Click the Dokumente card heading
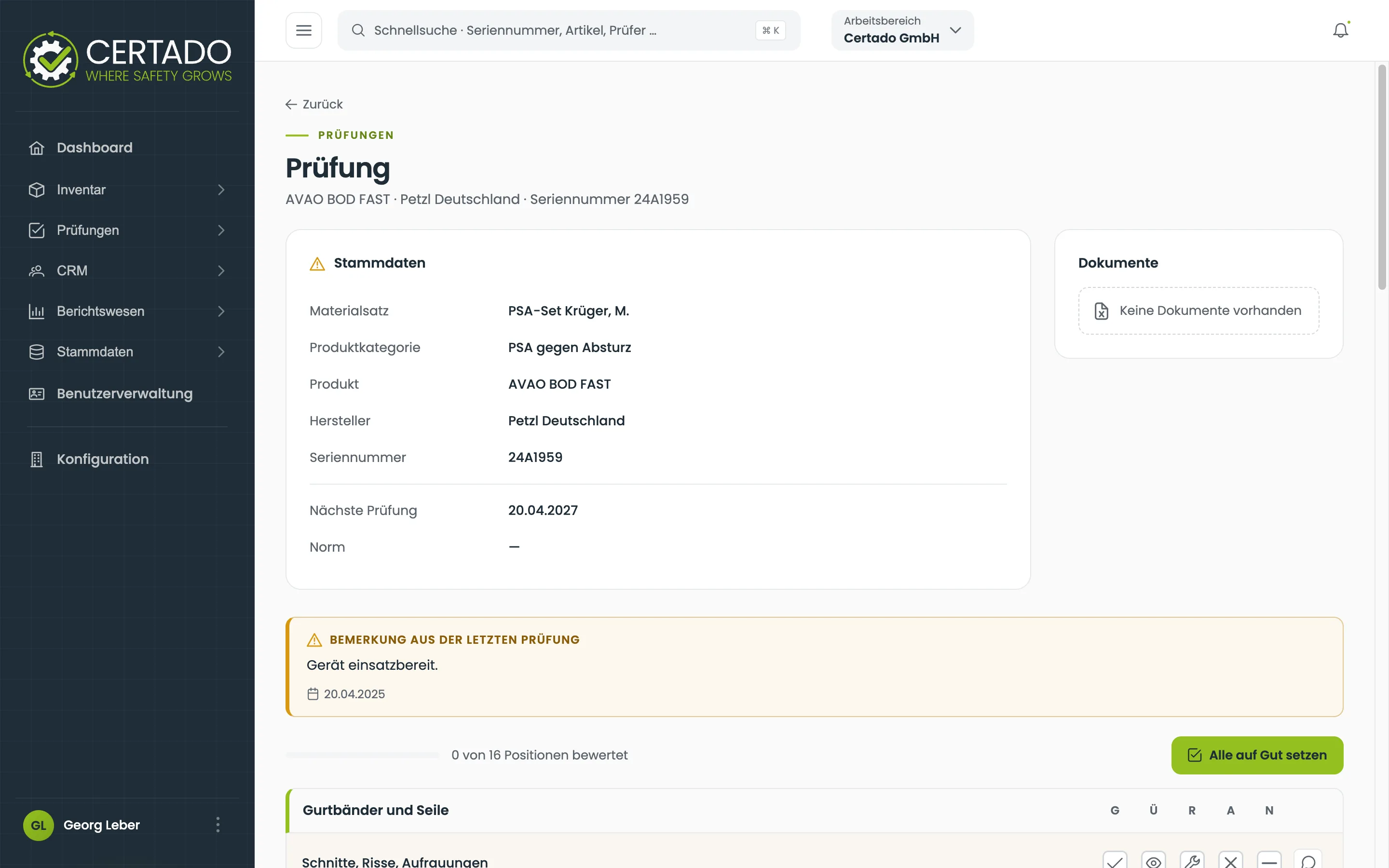1389x868 pixels. pyautogui.click(x=1118, y=263)
